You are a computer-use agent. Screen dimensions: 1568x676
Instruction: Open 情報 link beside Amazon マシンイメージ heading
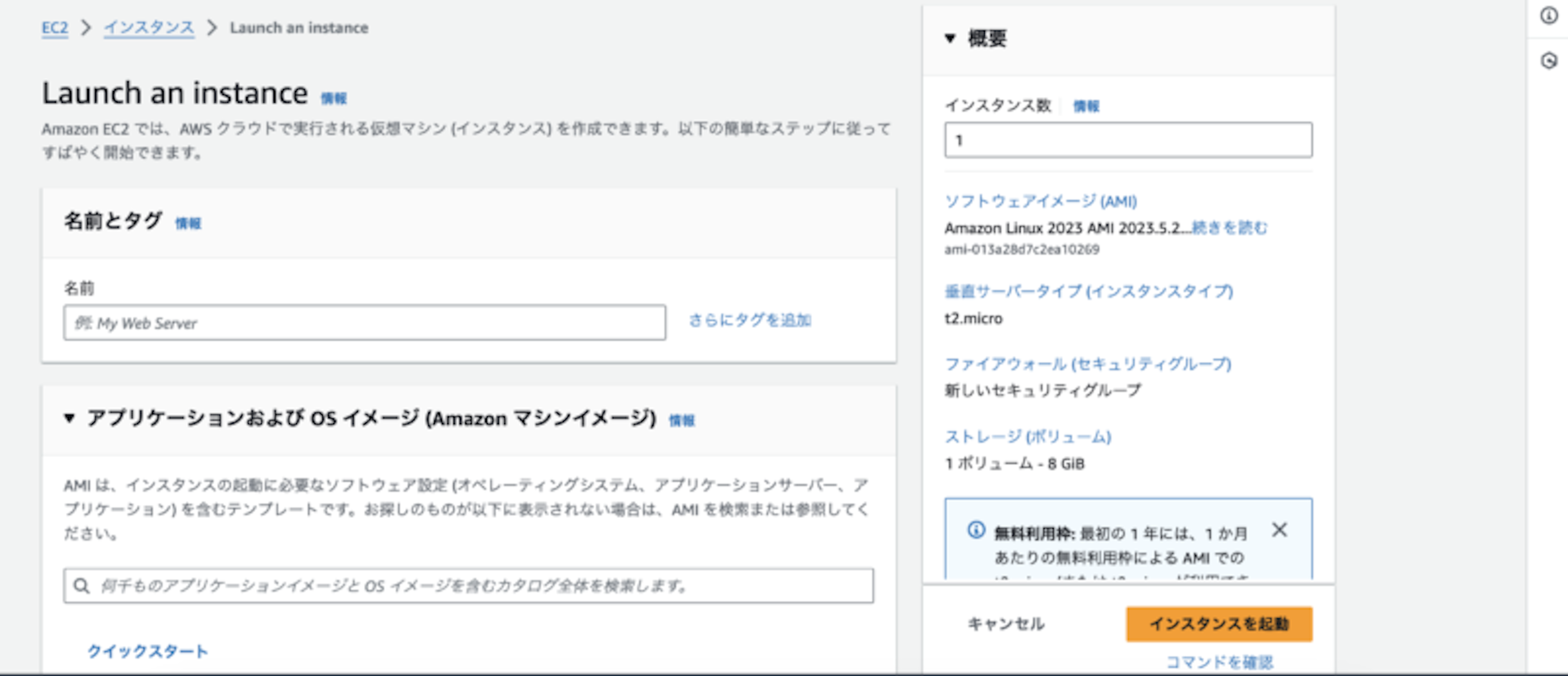682,420
